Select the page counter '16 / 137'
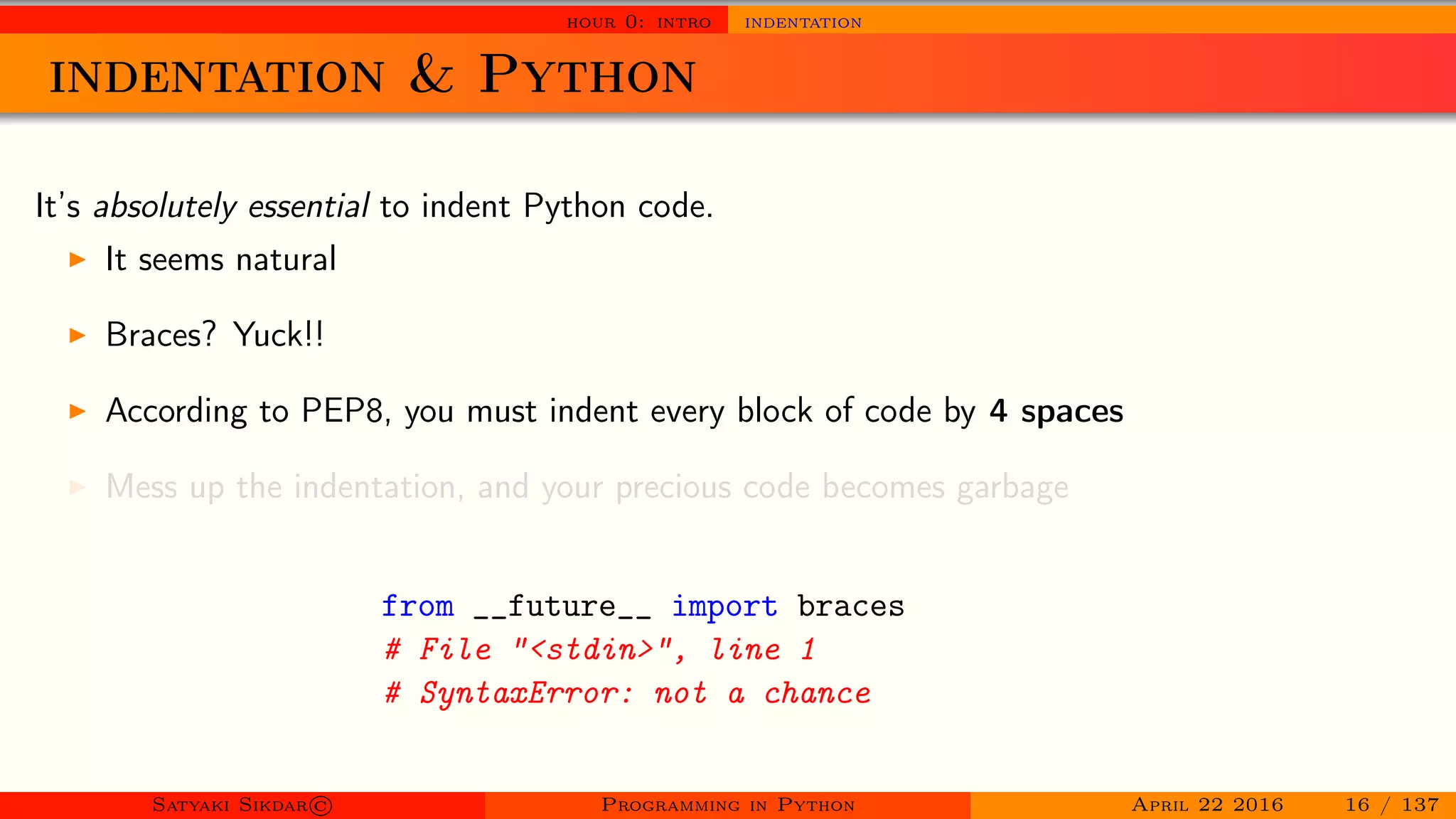The width and height of the screenshot is (1456, 819). (1392, 805)
